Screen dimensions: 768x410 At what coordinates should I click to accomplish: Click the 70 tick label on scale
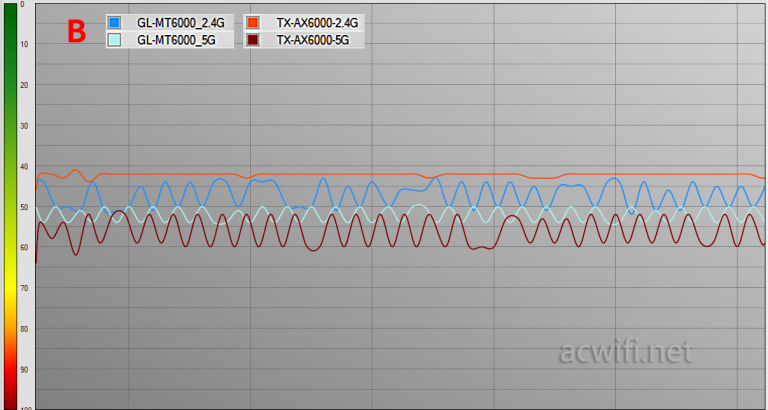coord(23,288)
